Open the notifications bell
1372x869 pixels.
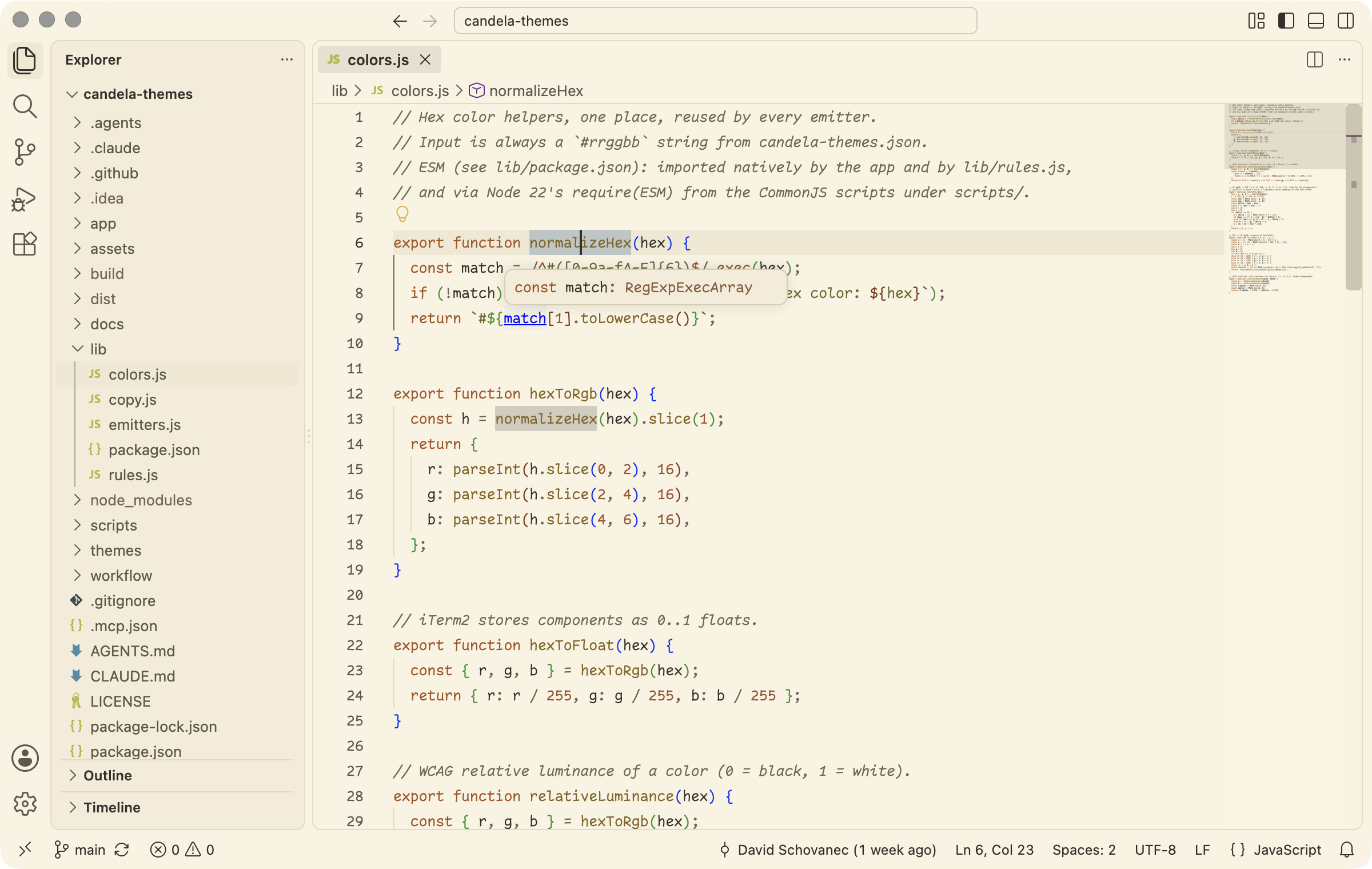pos(1347,850)
